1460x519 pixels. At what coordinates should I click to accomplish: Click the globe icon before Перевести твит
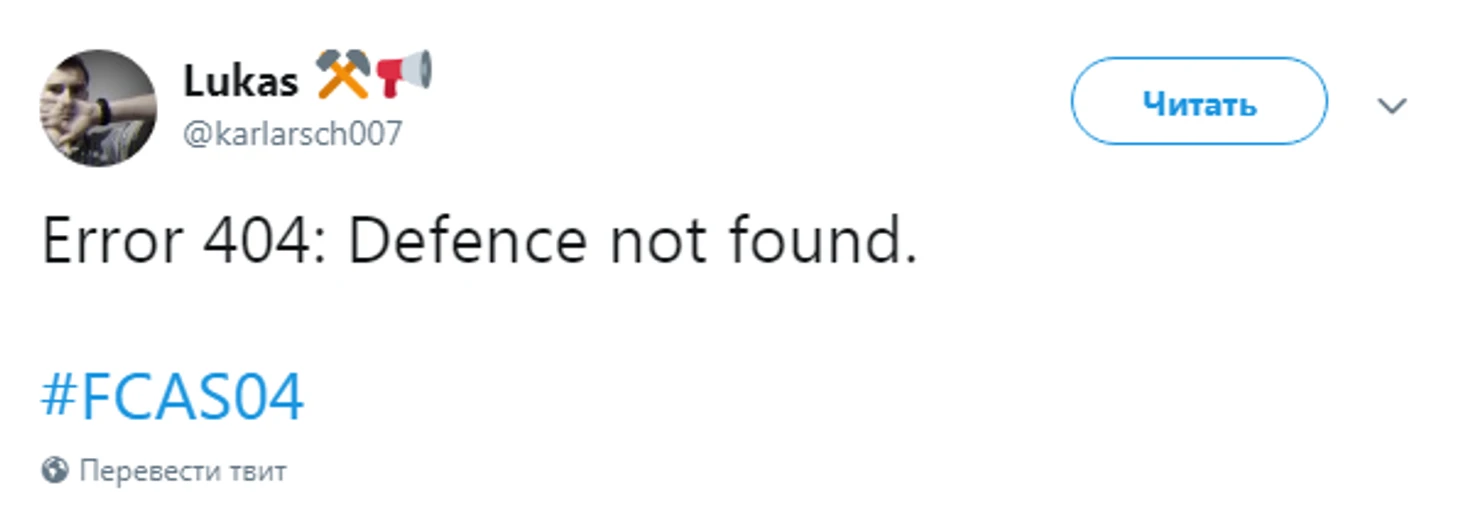point(55,470)
